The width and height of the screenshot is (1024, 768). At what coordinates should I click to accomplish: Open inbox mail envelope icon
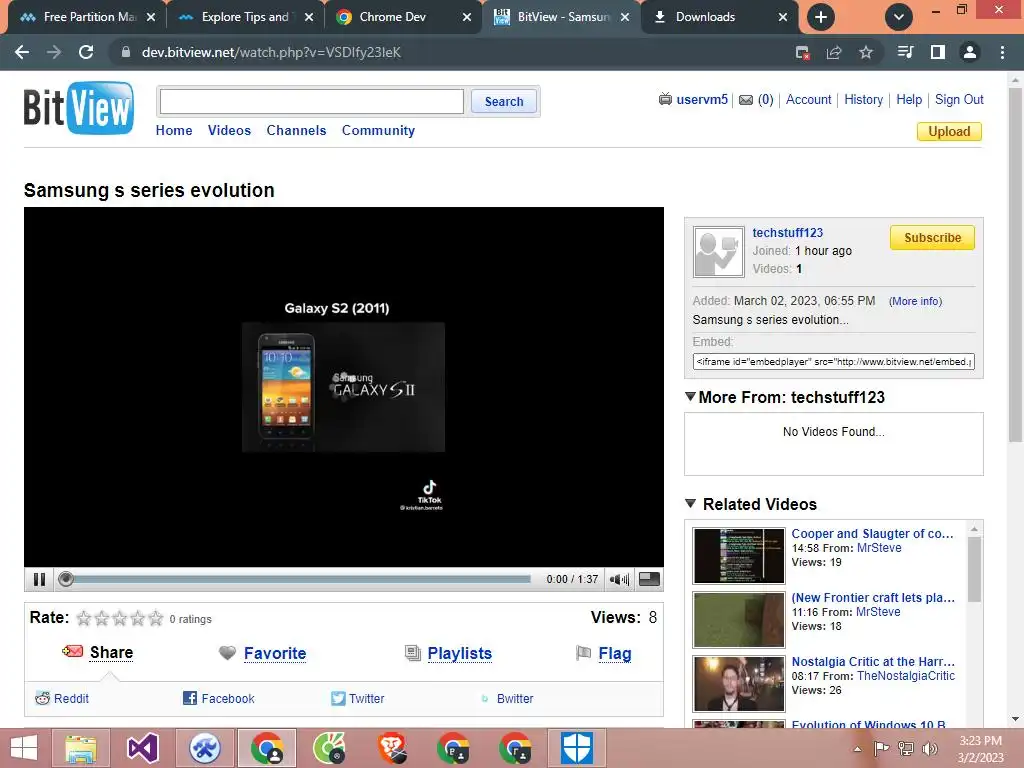point(746,100)
